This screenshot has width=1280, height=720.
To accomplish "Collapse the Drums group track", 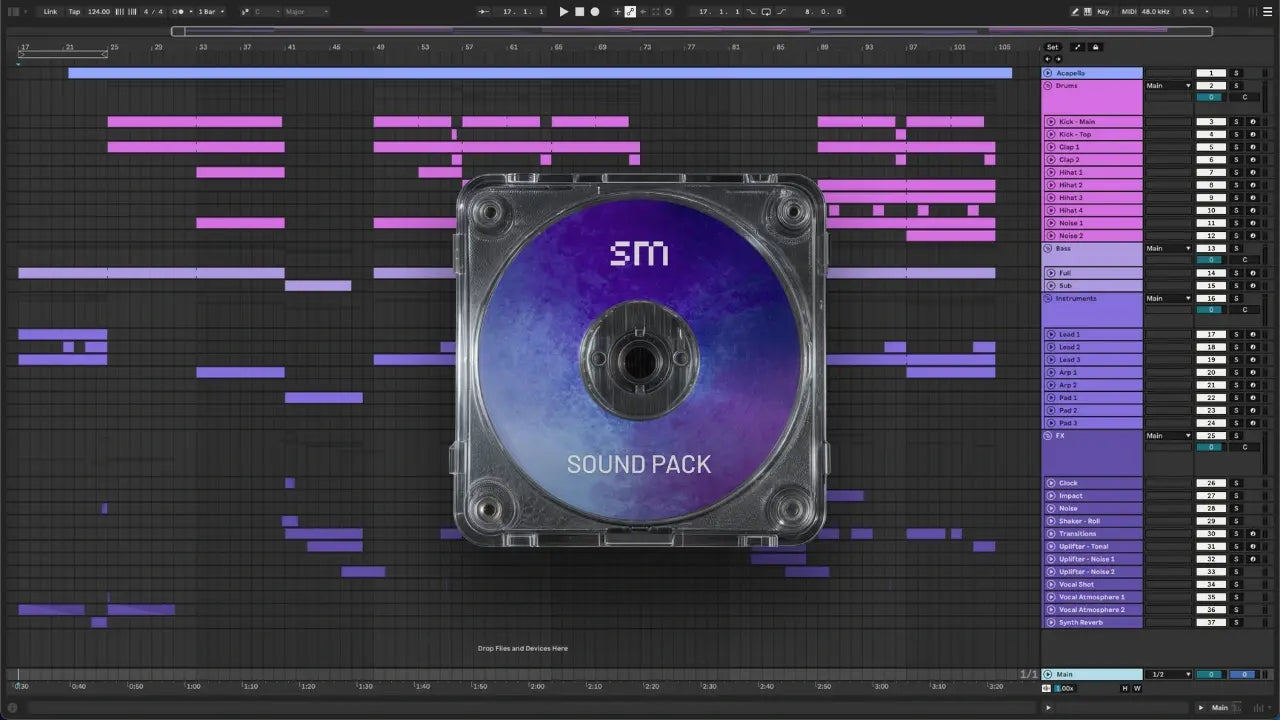I will click(x=1048, y=86).
